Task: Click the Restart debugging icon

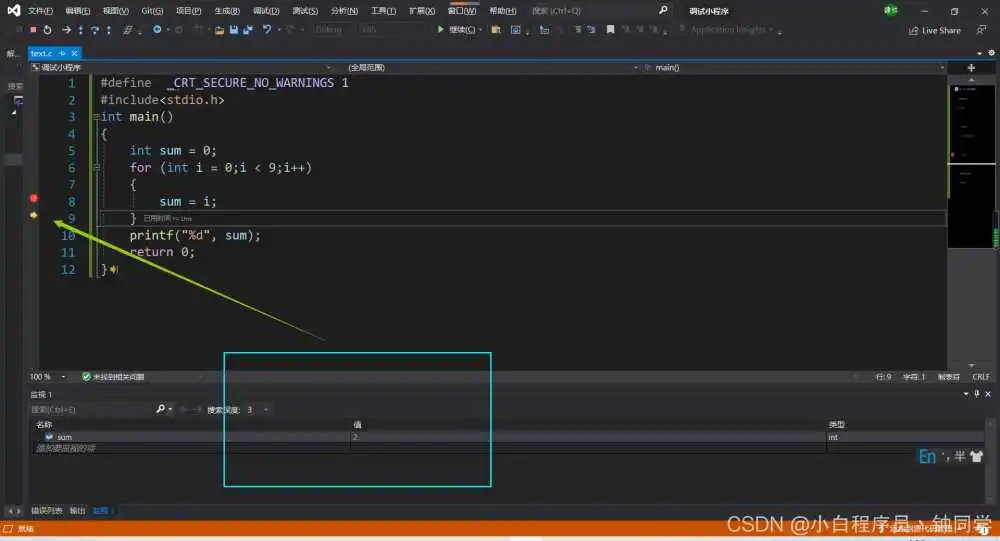Action: pos(47,30)
